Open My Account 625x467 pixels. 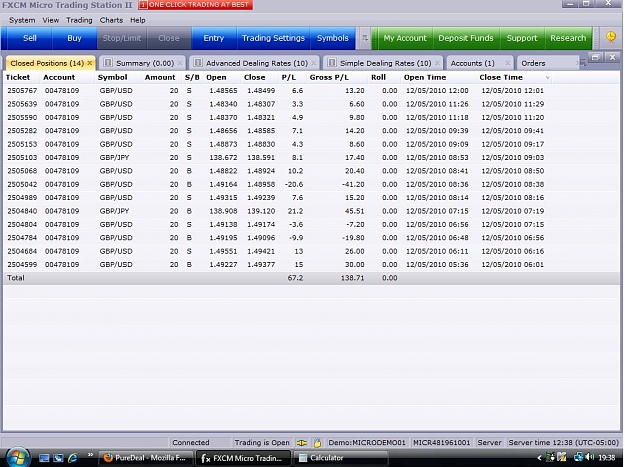[x=405, y=38]
